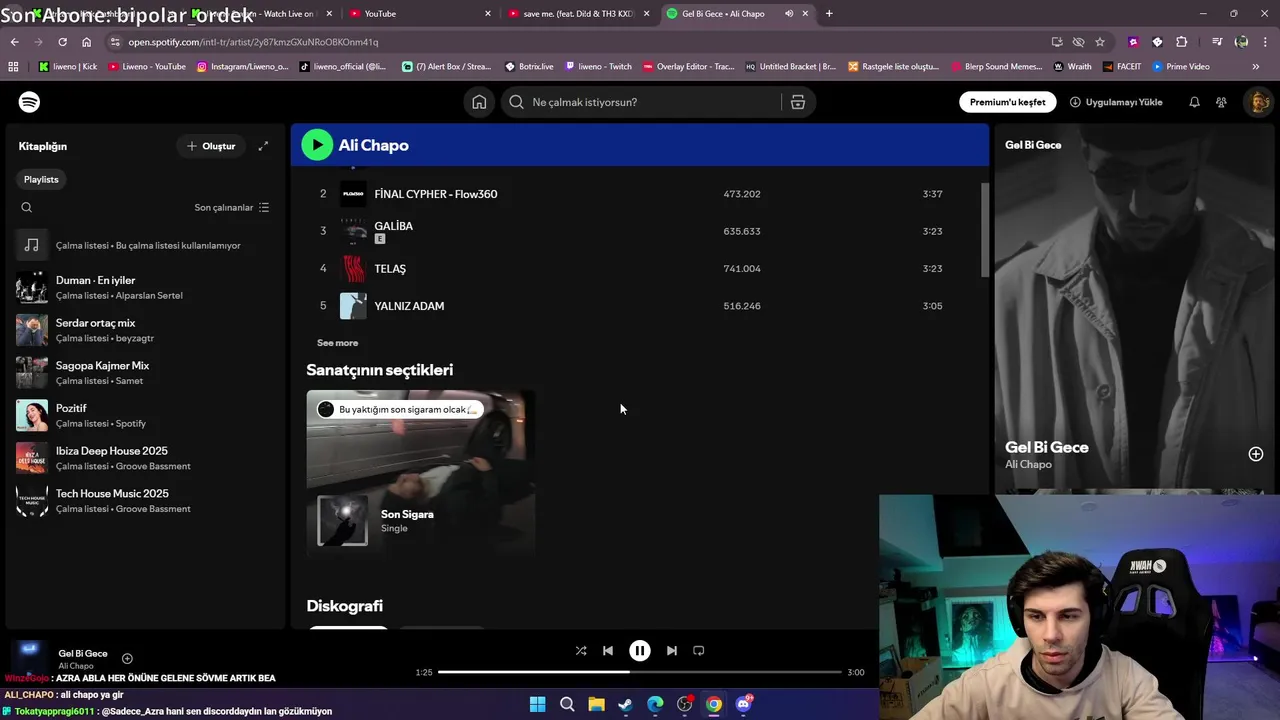Open Gel Bi Gece title in now-playing panel
The width and height of the screenshot is (1280, 720).
[x=1047, y=447]
